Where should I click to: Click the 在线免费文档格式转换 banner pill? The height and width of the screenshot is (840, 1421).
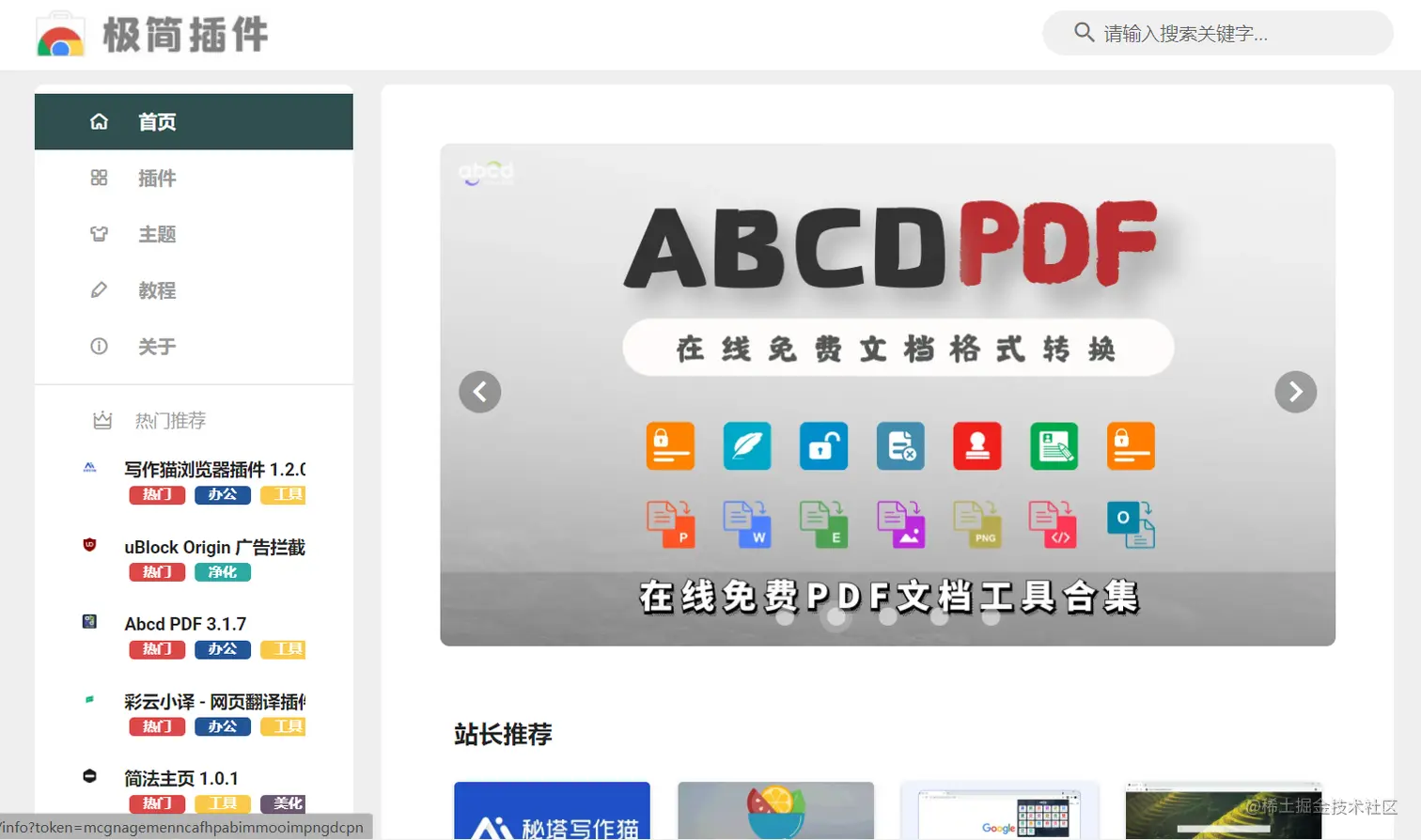pos(898,349)
